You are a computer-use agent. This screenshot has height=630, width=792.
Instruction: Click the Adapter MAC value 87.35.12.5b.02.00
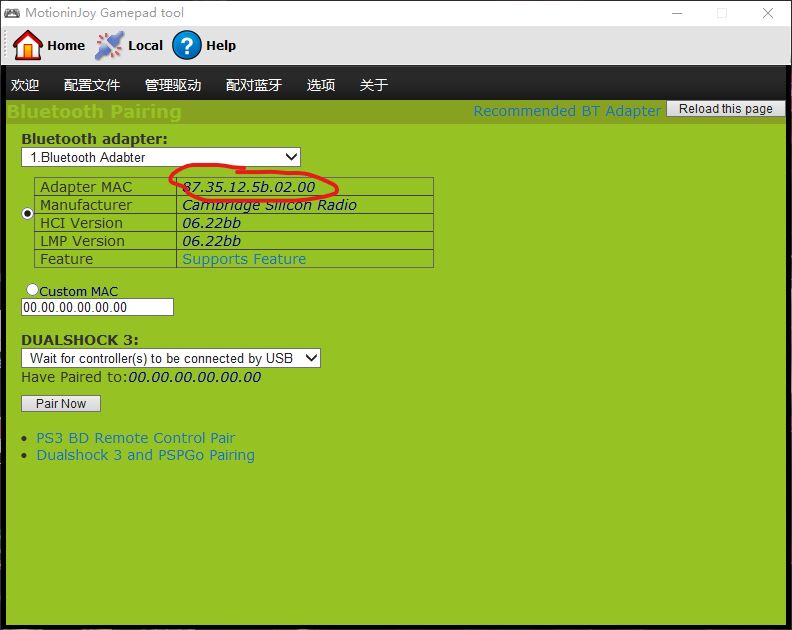[249, 187]
